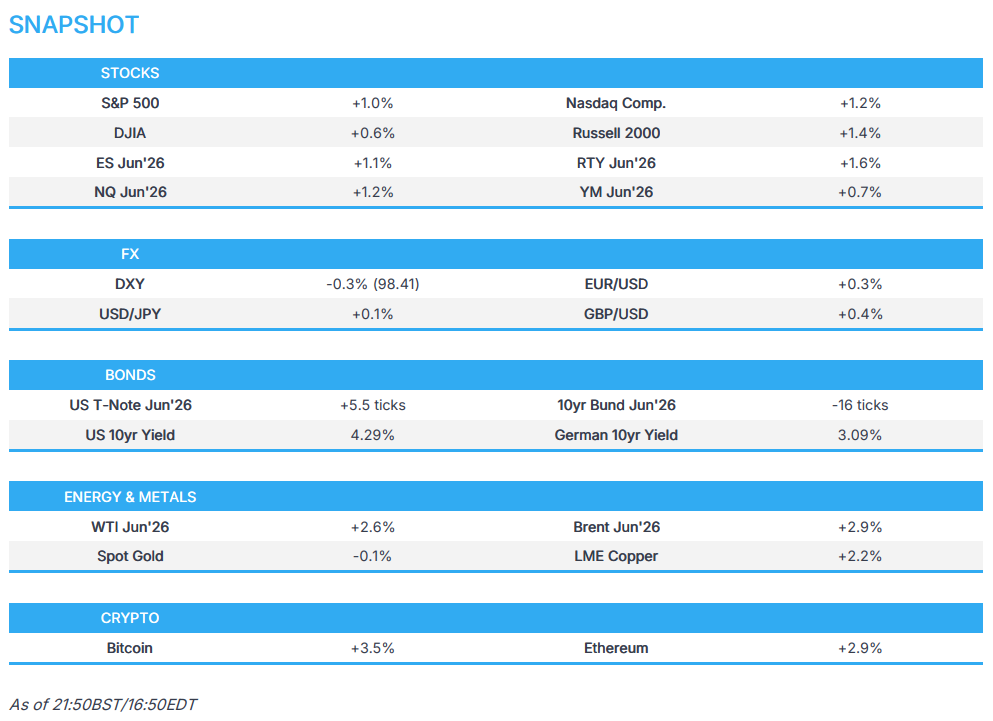The width and height of the screenshot is (993, 721).
Task: Click the SNAPSHOT heading
Action: (73, 25)
